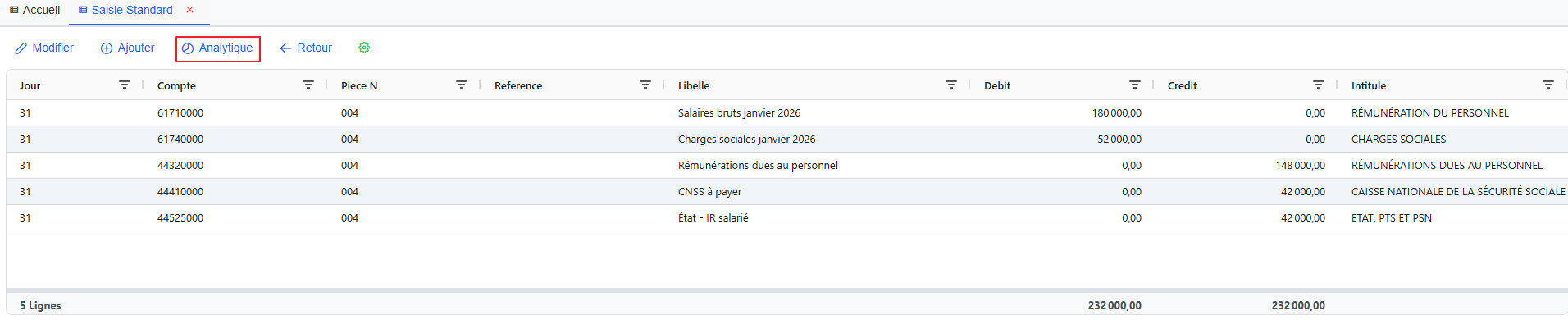
Task: Open the Compte column filter icon
Action: [308, 85]
